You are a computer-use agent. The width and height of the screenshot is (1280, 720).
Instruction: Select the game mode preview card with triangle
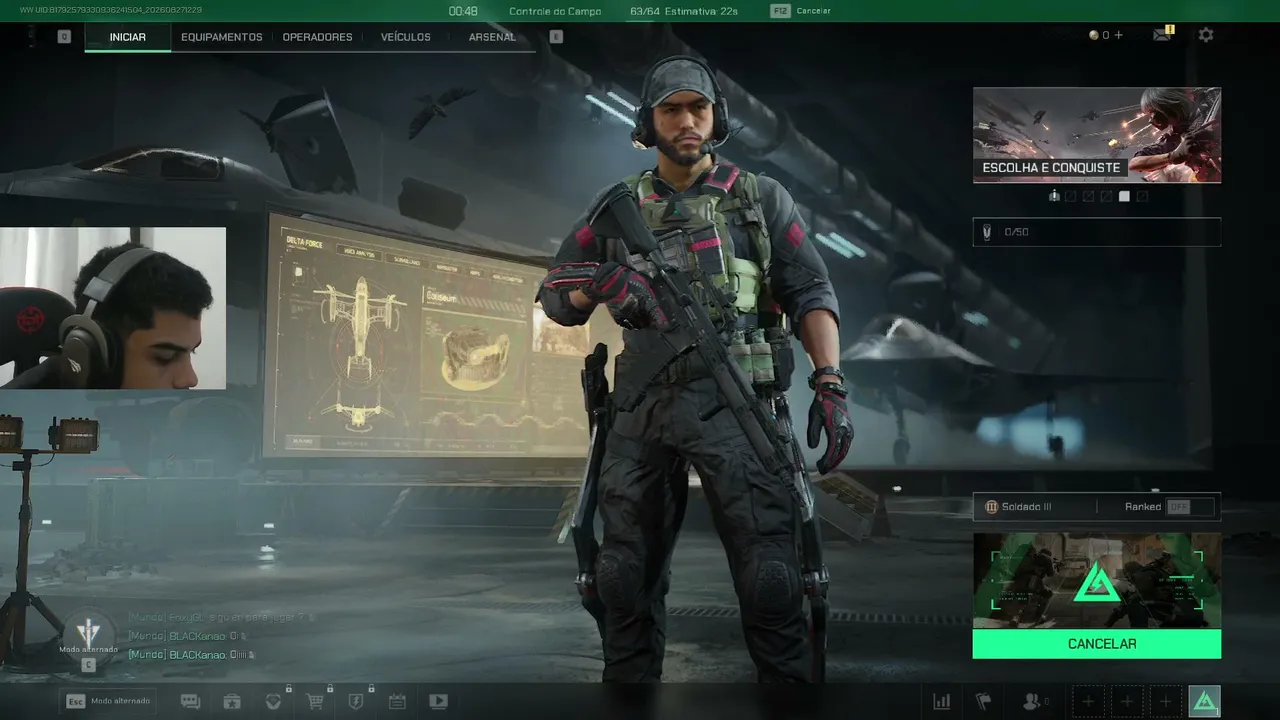pyautogui.click(x=1097, y=581)
